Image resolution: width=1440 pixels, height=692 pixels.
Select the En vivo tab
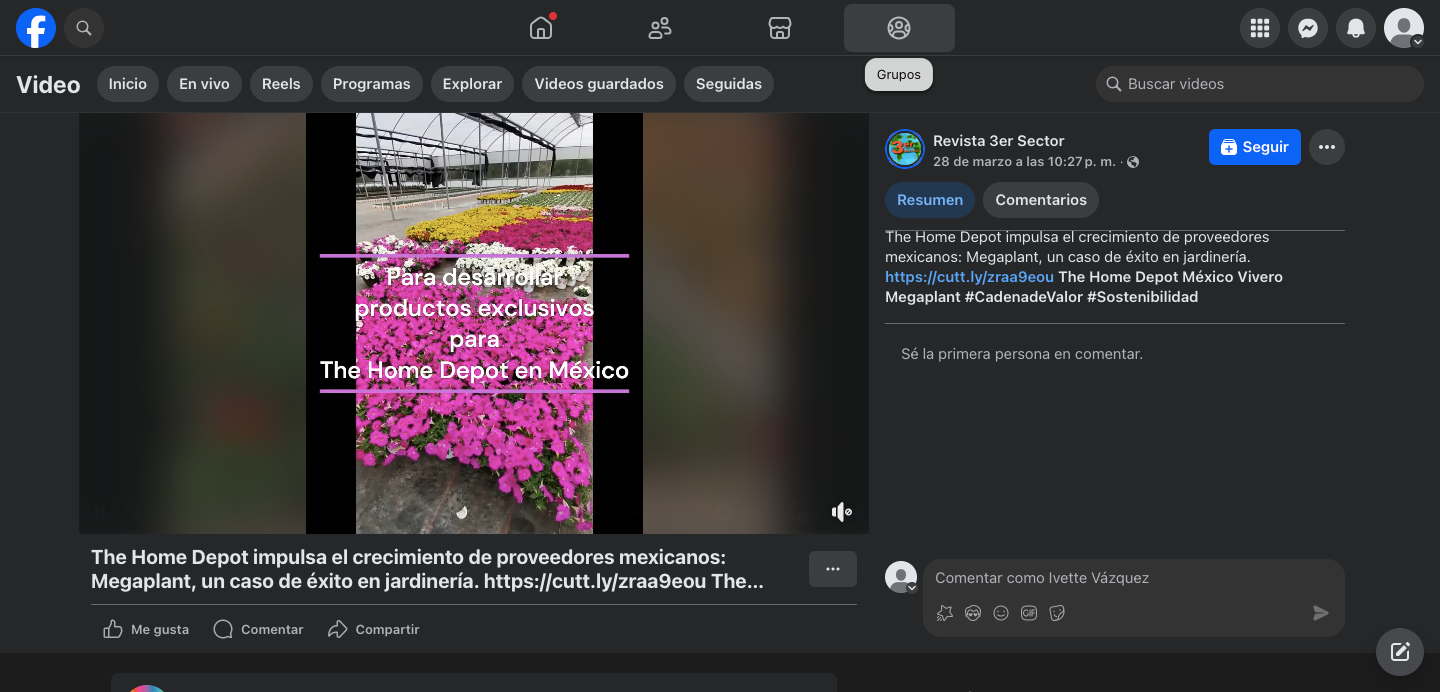pos(204,84)
